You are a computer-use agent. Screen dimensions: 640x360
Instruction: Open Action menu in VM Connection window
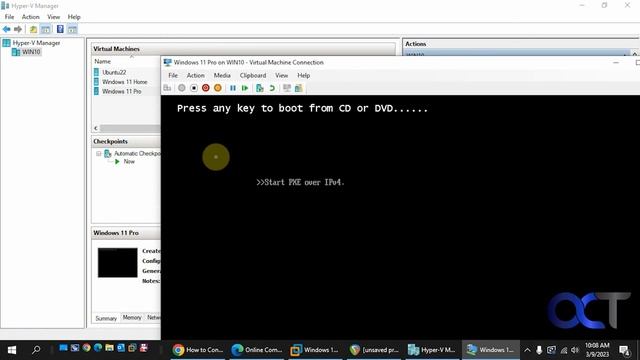[x=196, y=76]
